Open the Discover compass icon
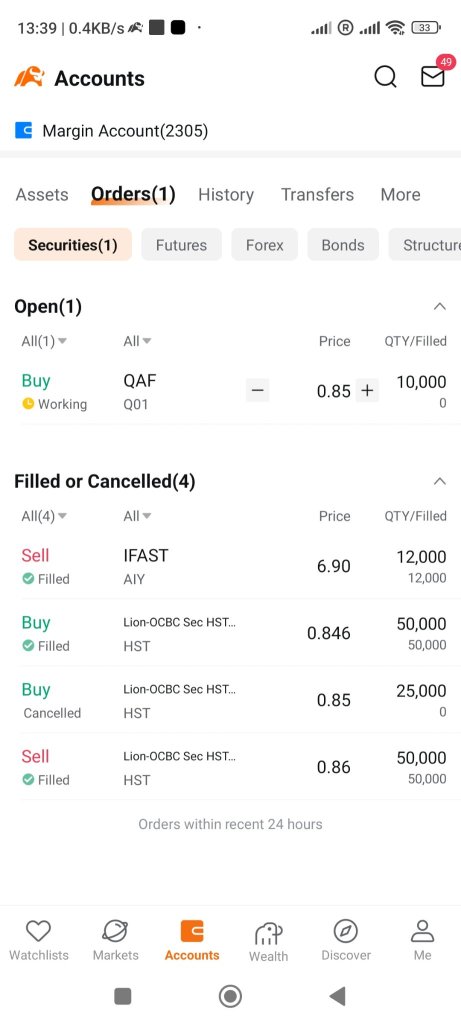This screenshot has height=1024, width=461. pos(346,931)
